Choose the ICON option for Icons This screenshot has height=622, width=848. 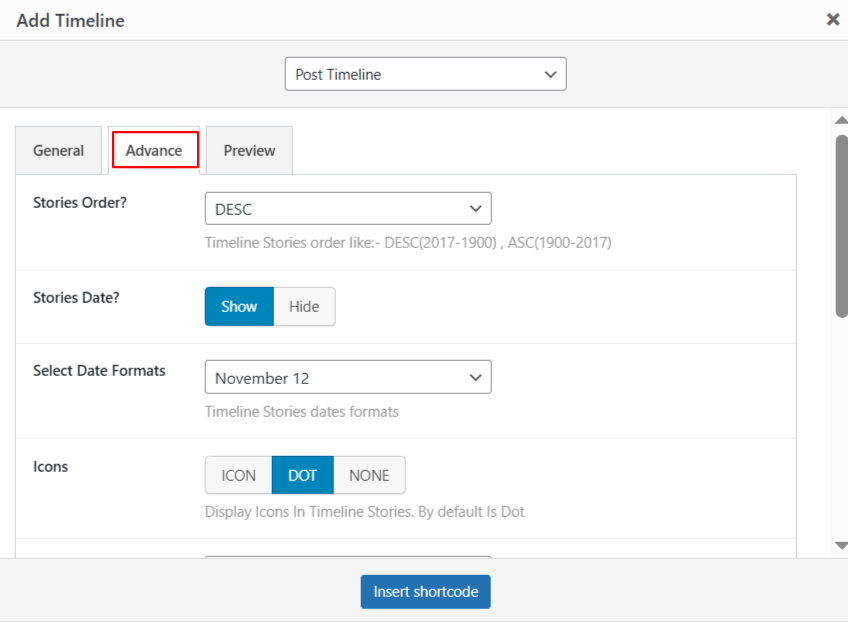238,476
